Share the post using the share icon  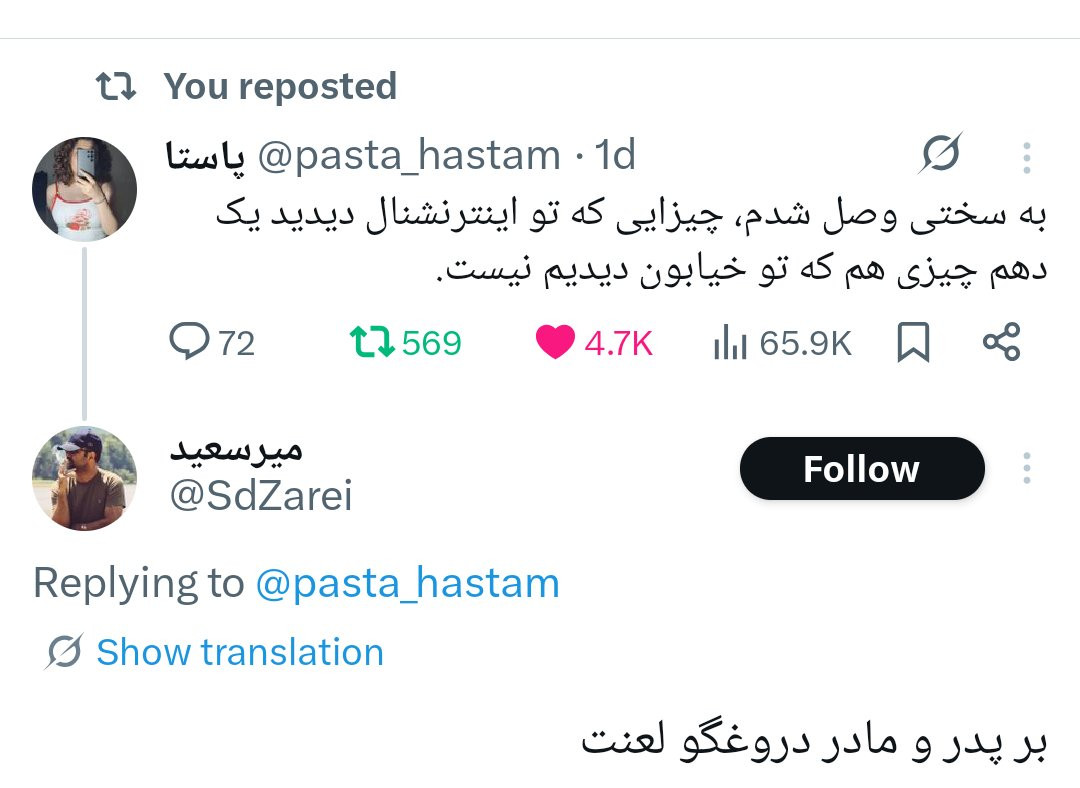[x=1001, y=342]
